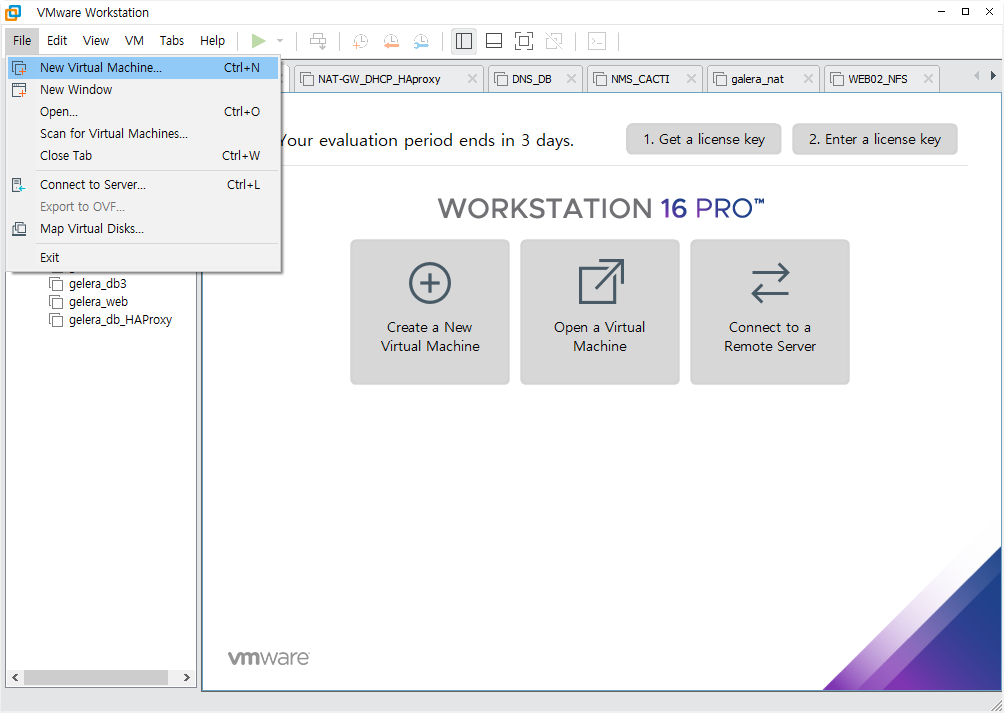Open the power options dropdown arrow
This screenshot has height=713, width=1004.
280,41
